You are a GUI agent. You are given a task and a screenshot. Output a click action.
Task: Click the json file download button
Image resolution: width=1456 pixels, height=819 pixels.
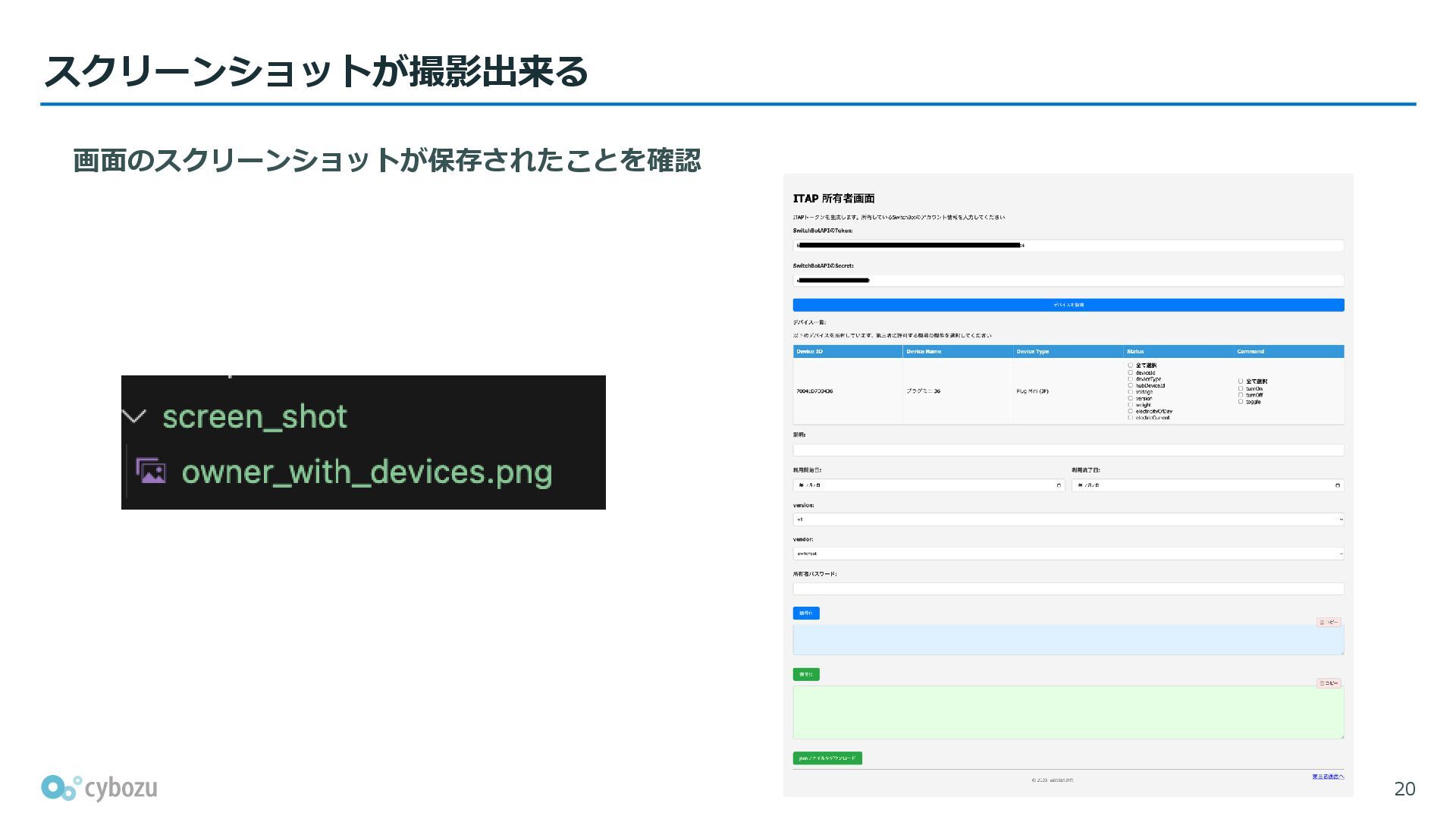pos(827,758)
